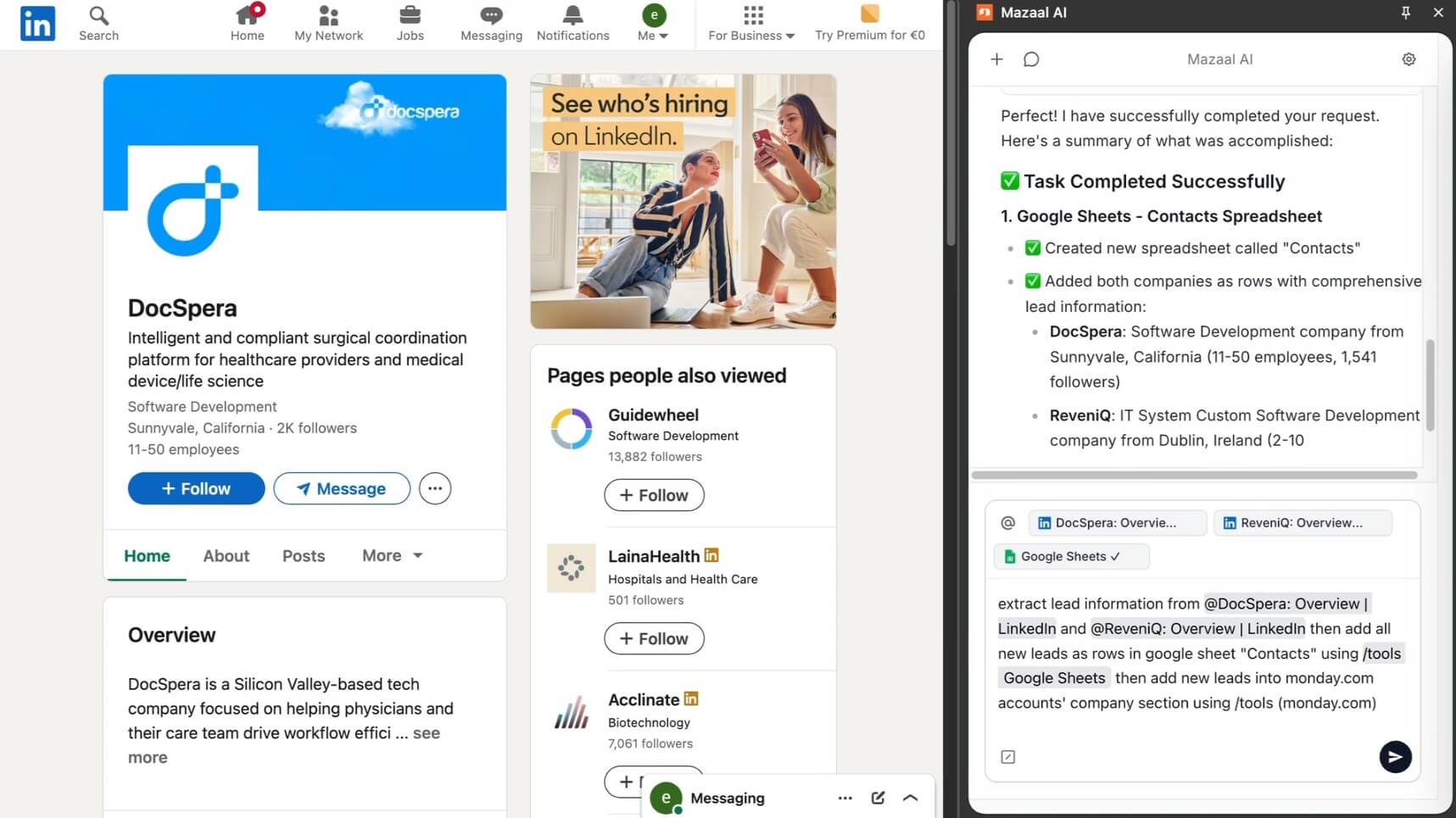This screenshot has width=1456, height=818.
Task: Click the Guidewheel logo
Action: [571, 428]
